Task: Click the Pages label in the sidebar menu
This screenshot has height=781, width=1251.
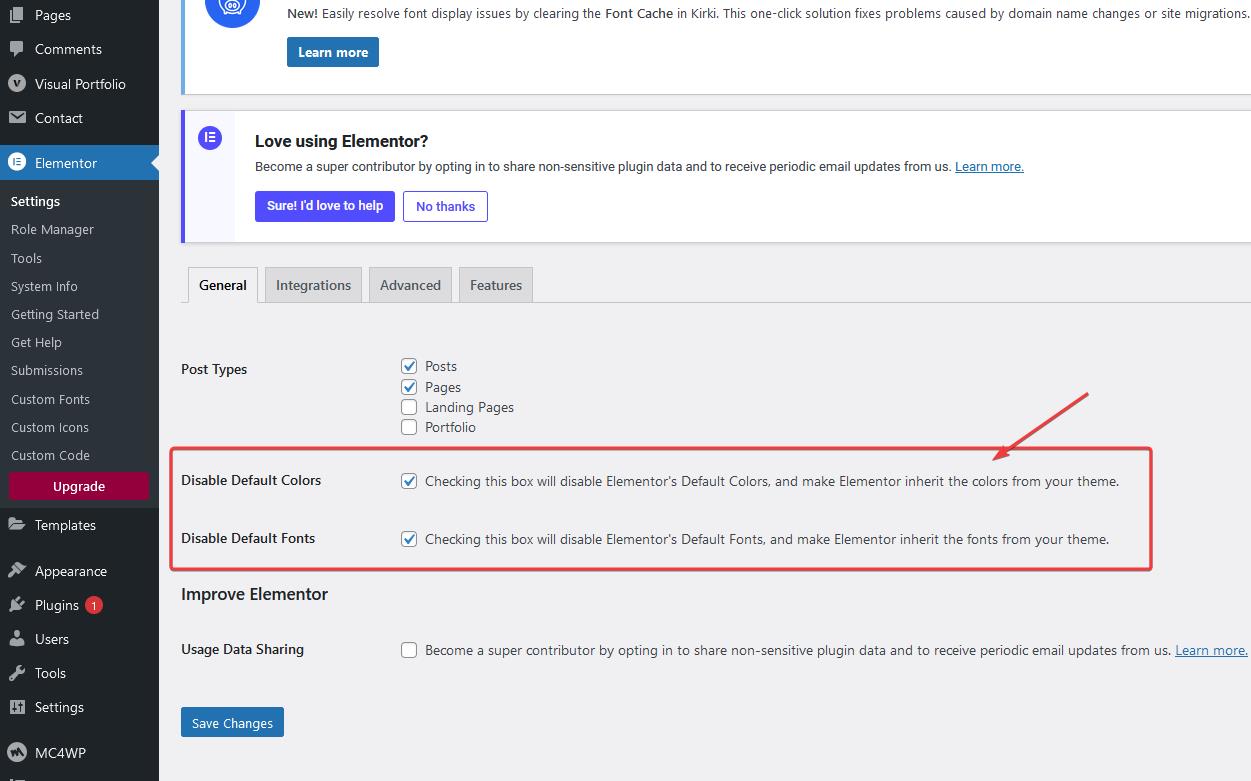Action: (53, 15)
